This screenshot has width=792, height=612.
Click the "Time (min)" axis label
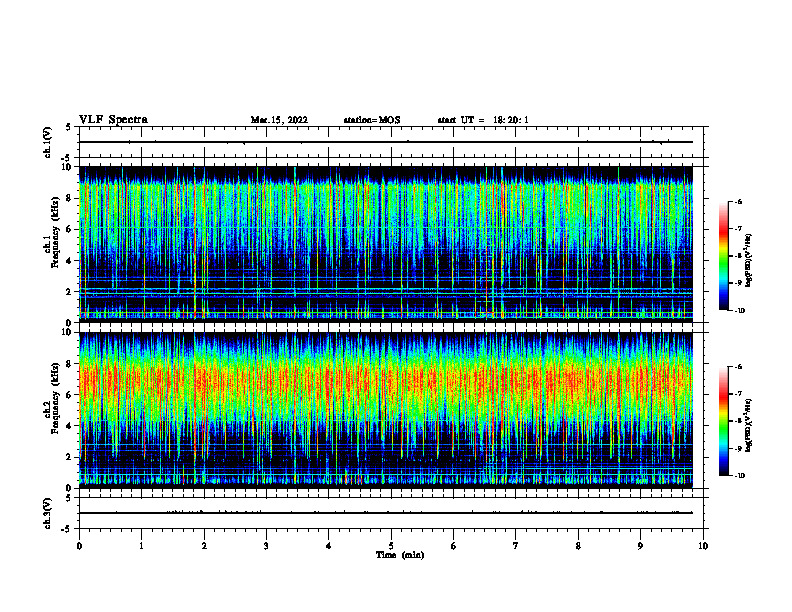400,555
